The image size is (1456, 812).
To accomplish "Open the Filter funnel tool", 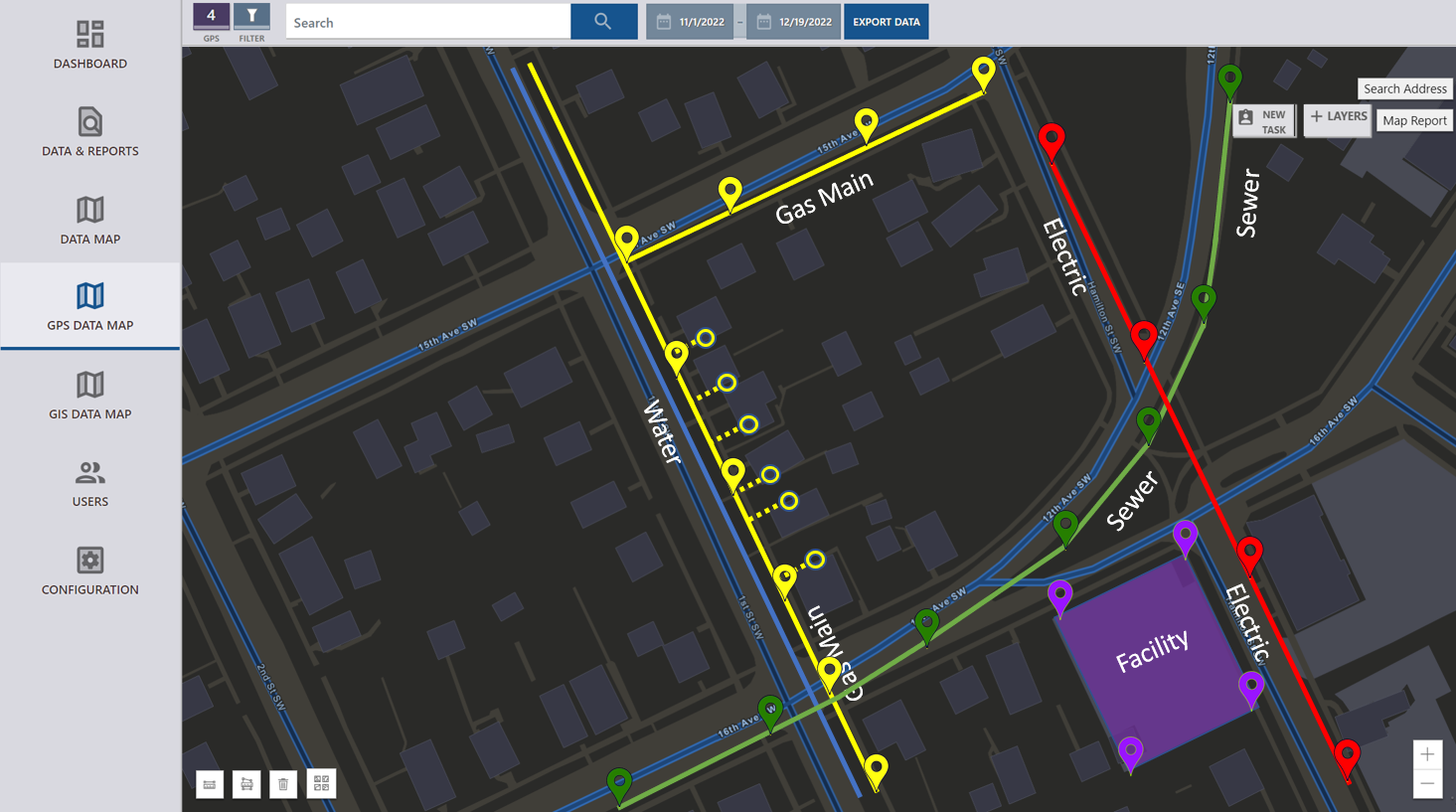I will click(x=251, y=17).
